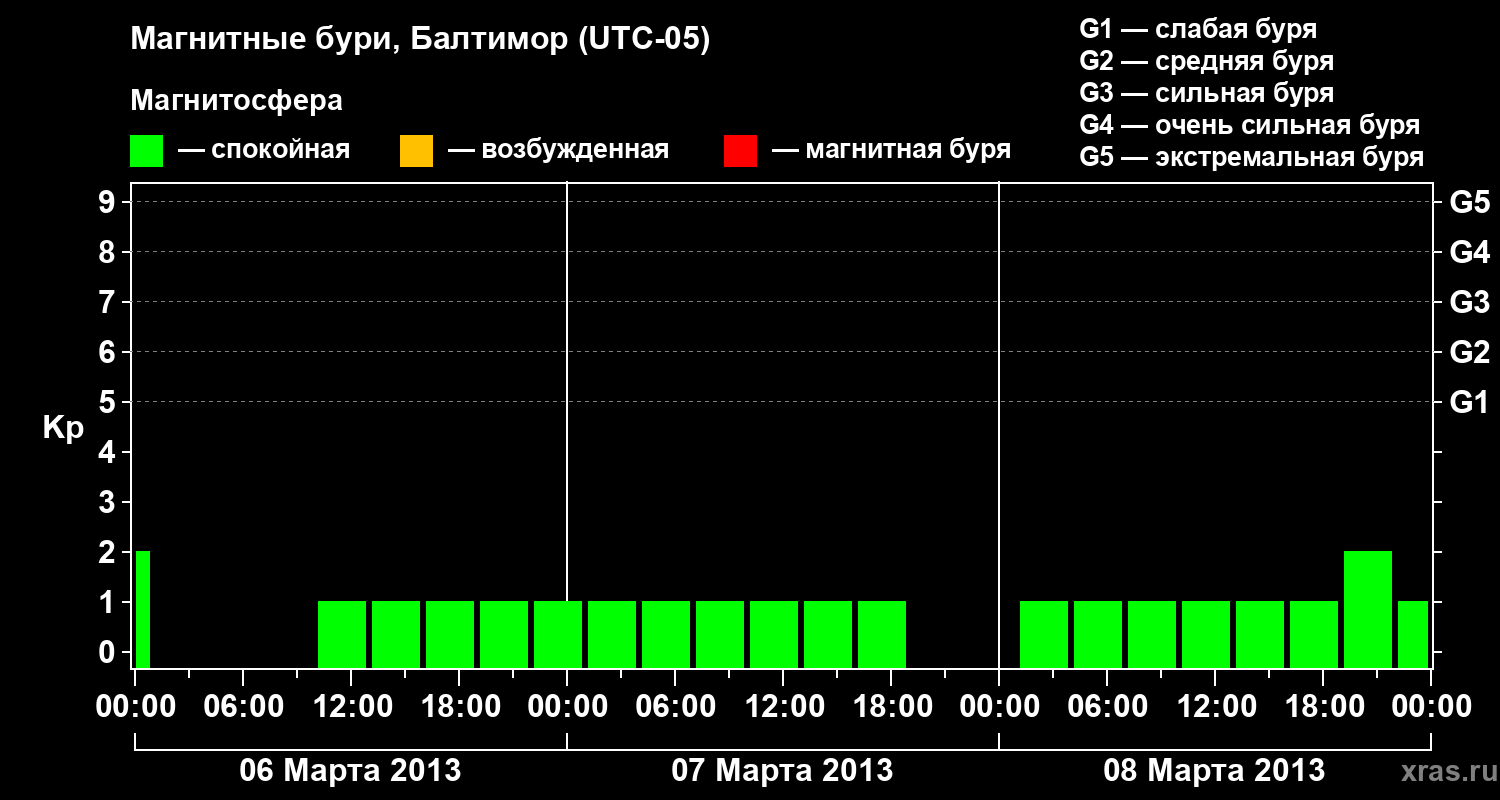Click the '— спокойная' legend label
Image resolution: width=1500 pixels, height=800 pixels.
pos(264,150)
